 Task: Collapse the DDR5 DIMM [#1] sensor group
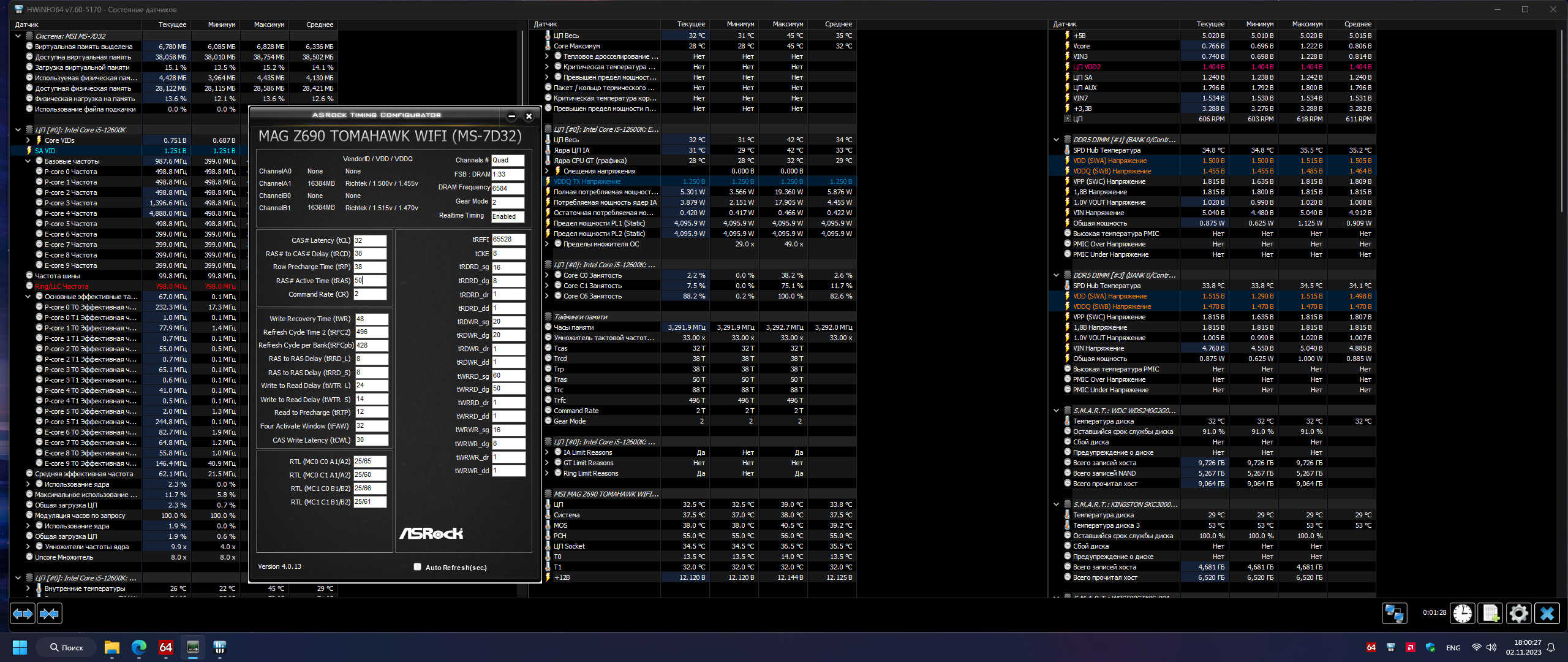coord(1056,140)
